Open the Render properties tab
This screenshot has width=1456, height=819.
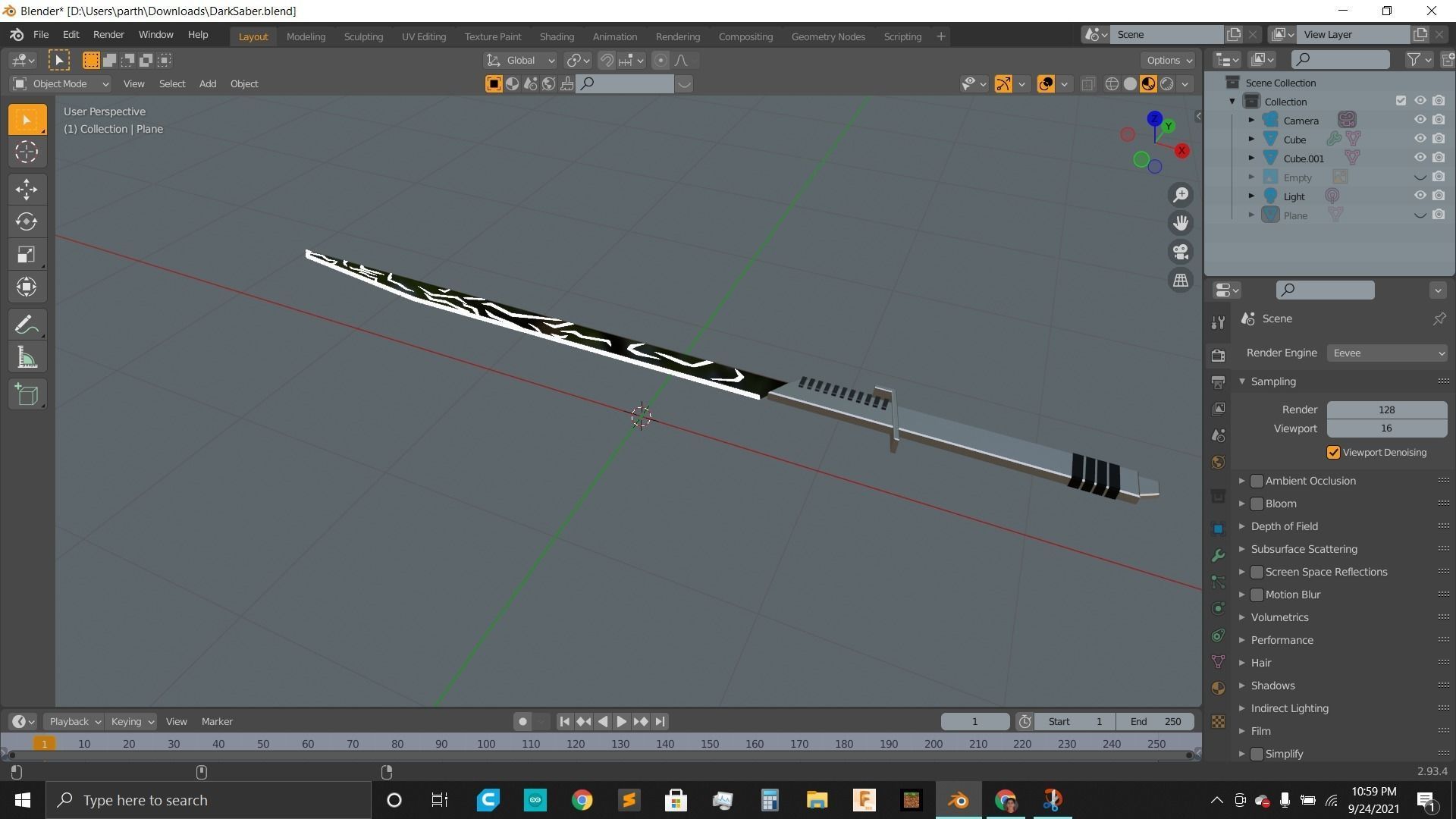(1218, 355)
